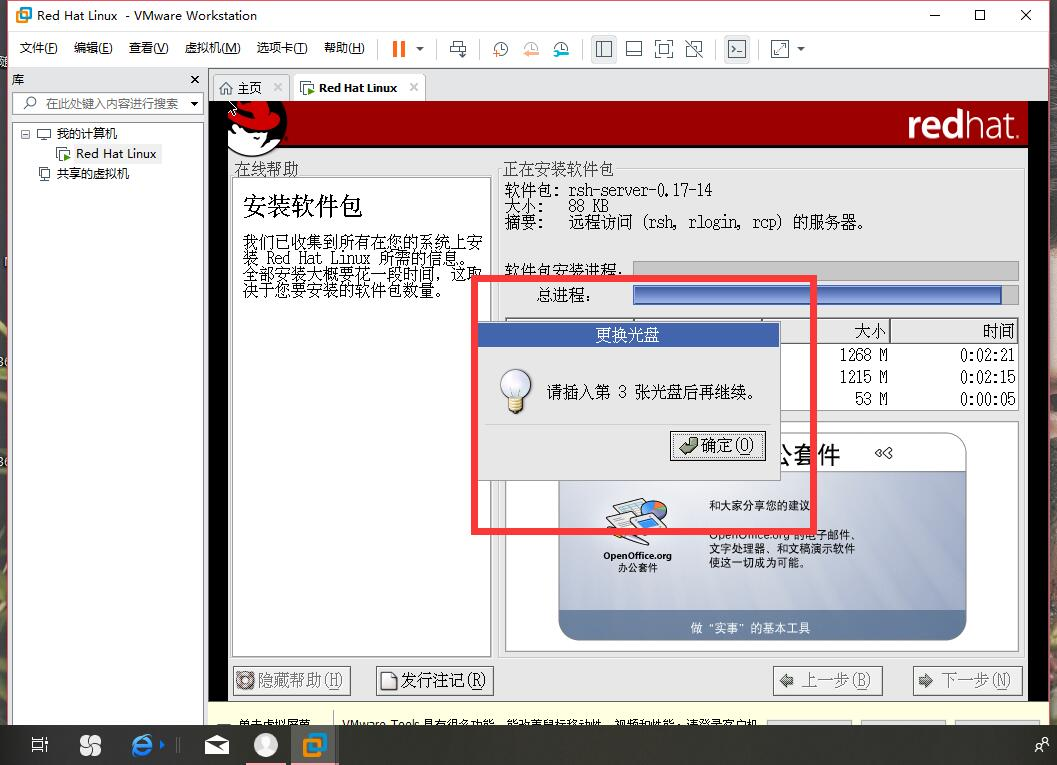Open the Mail app on the taskbar
The image size is (1057, 765).
tap(216, 745)
